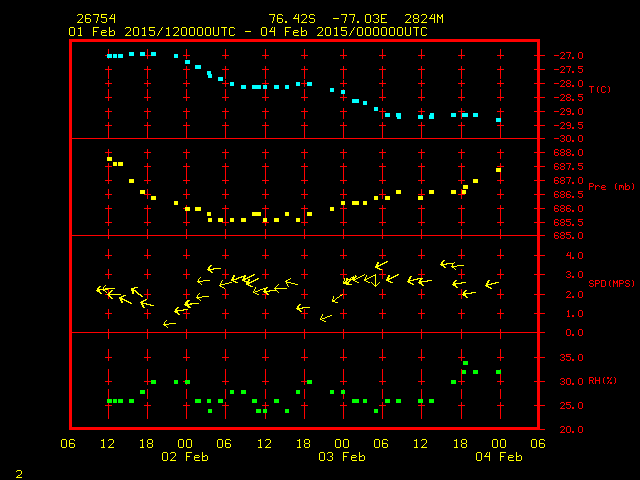Click the "-29.0" temperature tick value
640x480 pixels.
click(568, 112)
